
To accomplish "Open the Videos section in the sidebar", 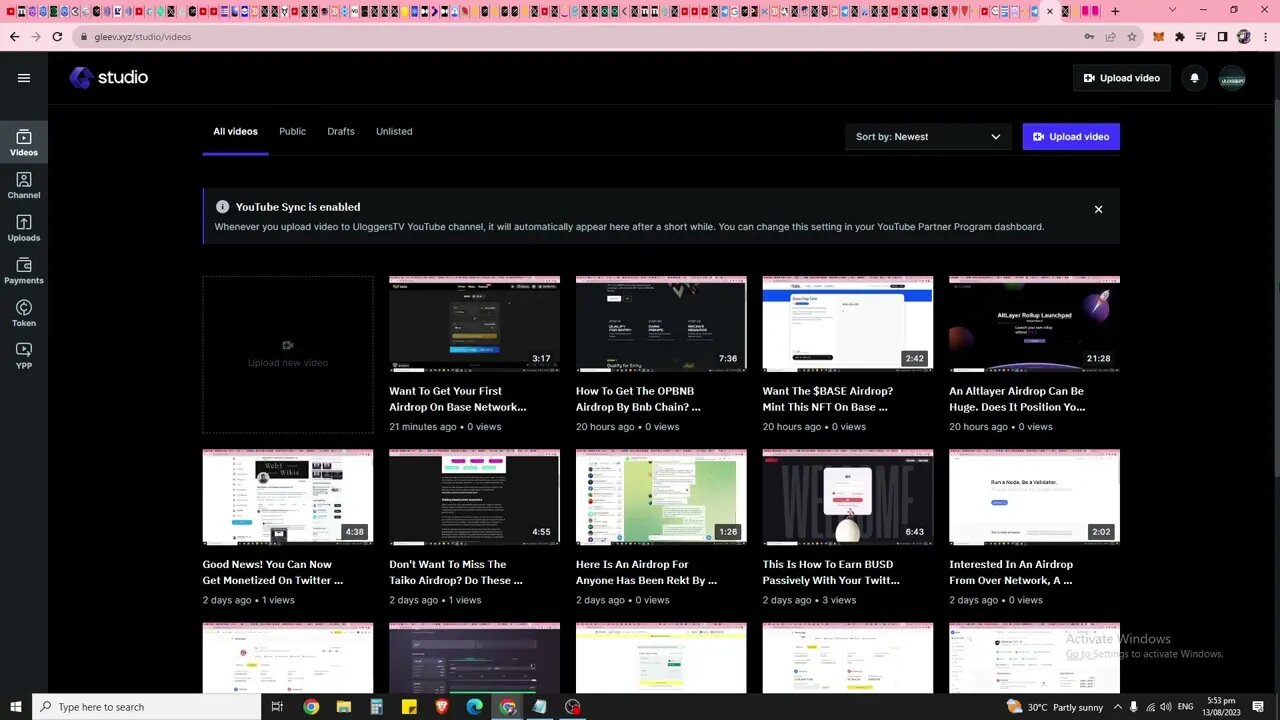I will [24, 142].
